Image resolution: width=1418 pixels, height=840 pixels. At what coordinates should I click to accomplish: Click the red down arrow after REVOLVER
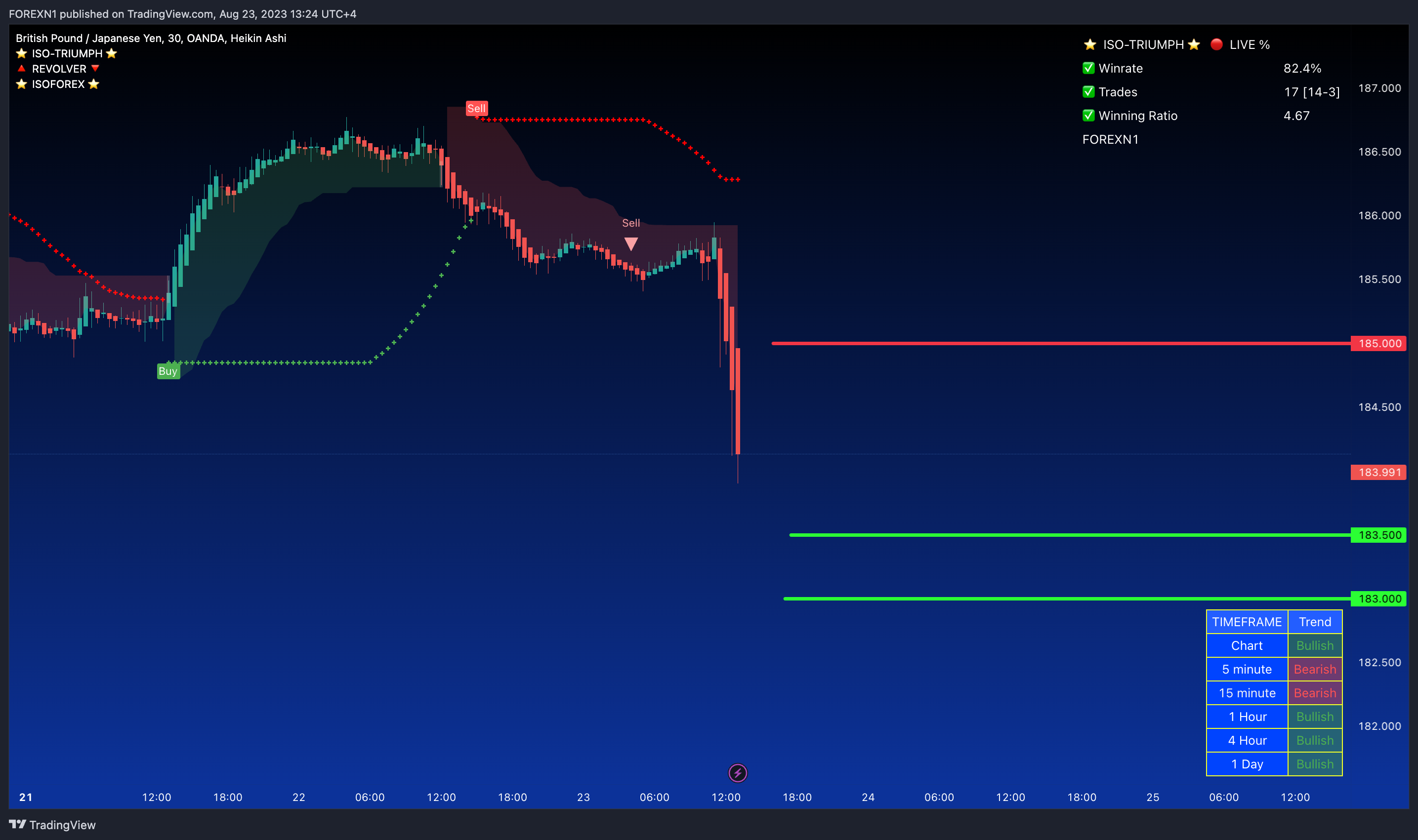(x=95, y=69)
